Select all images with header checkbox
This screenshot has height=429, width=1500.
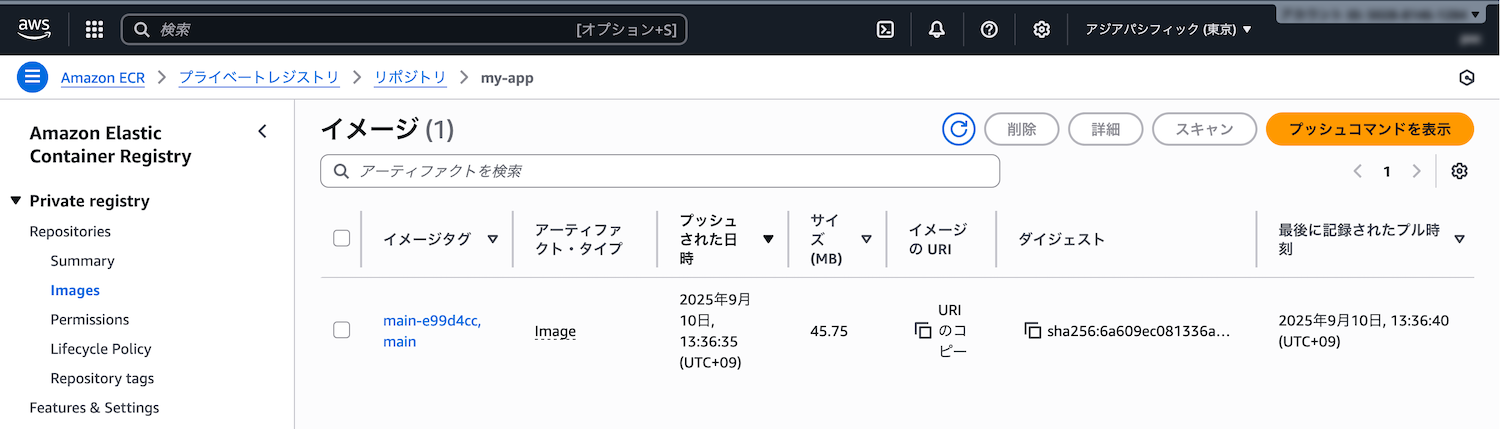coord(341,238)
